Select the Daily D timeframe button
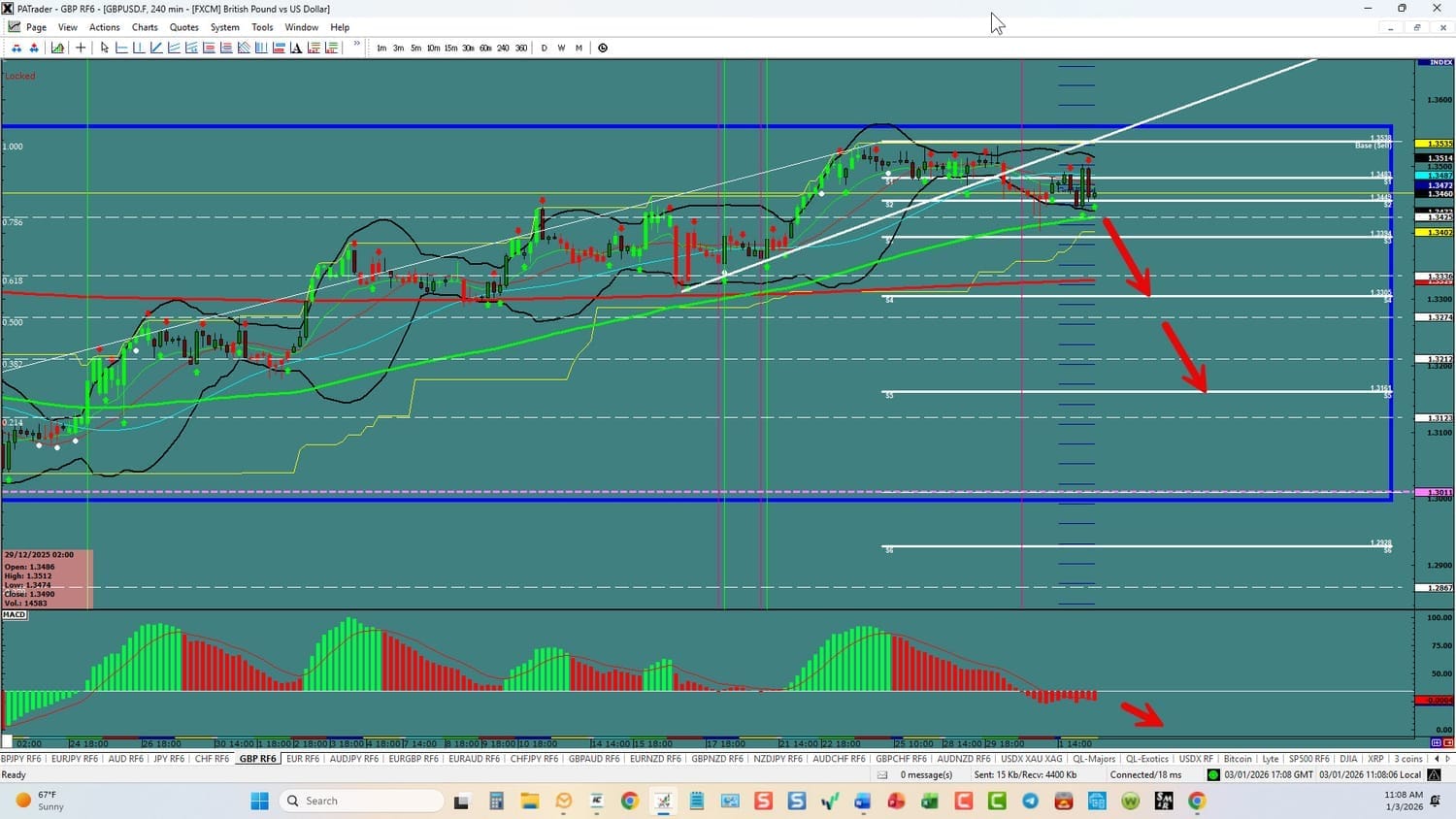Viewport: 1456px width, 819px height. pyautogui.click(x=544, y=48)
